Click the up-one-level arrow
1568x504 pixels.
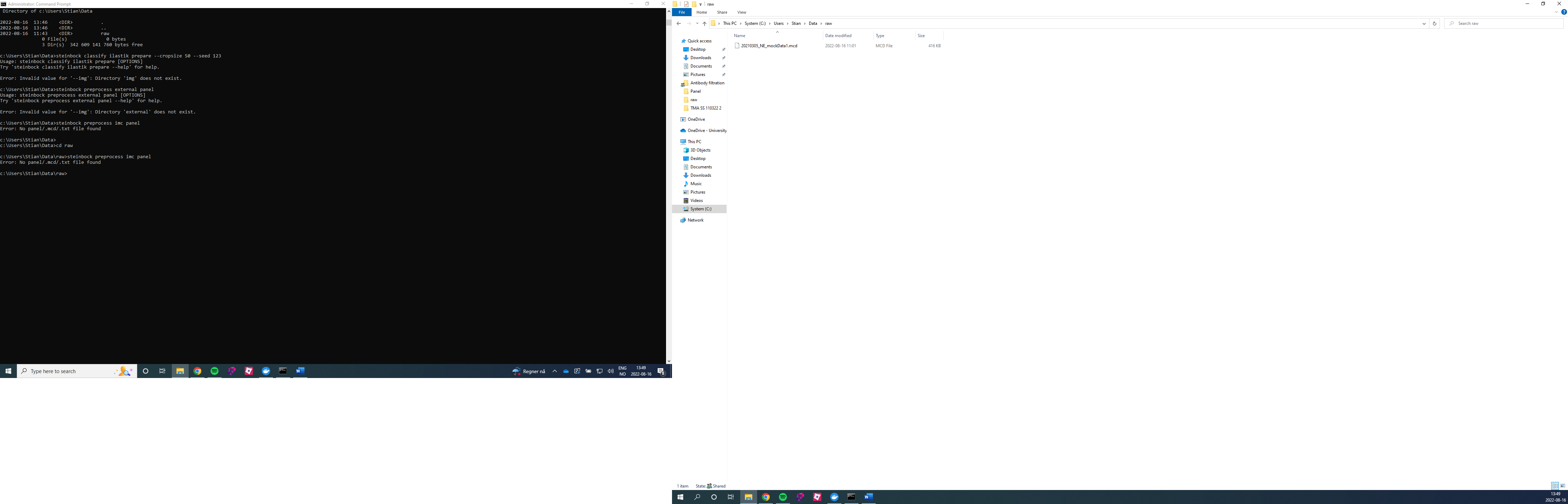click(704, 24)
